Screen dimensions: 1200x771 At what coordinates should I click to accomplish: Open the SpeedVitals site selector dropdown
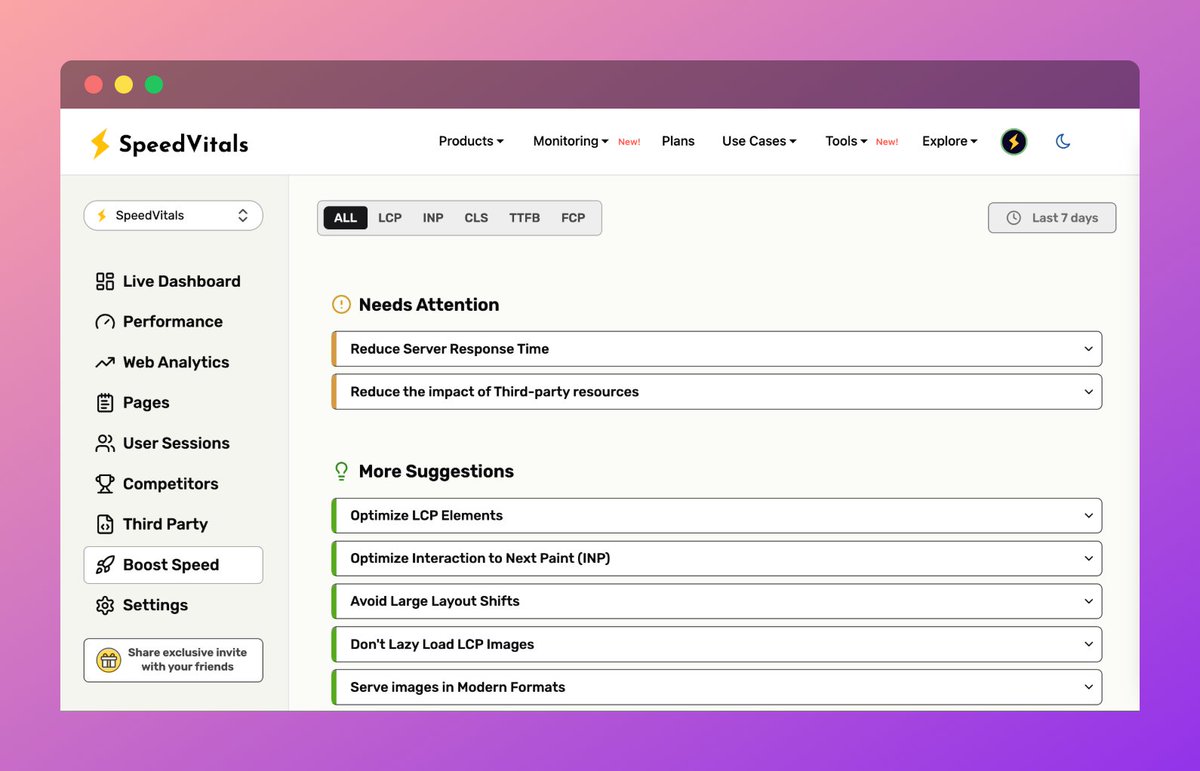point(173,216)
